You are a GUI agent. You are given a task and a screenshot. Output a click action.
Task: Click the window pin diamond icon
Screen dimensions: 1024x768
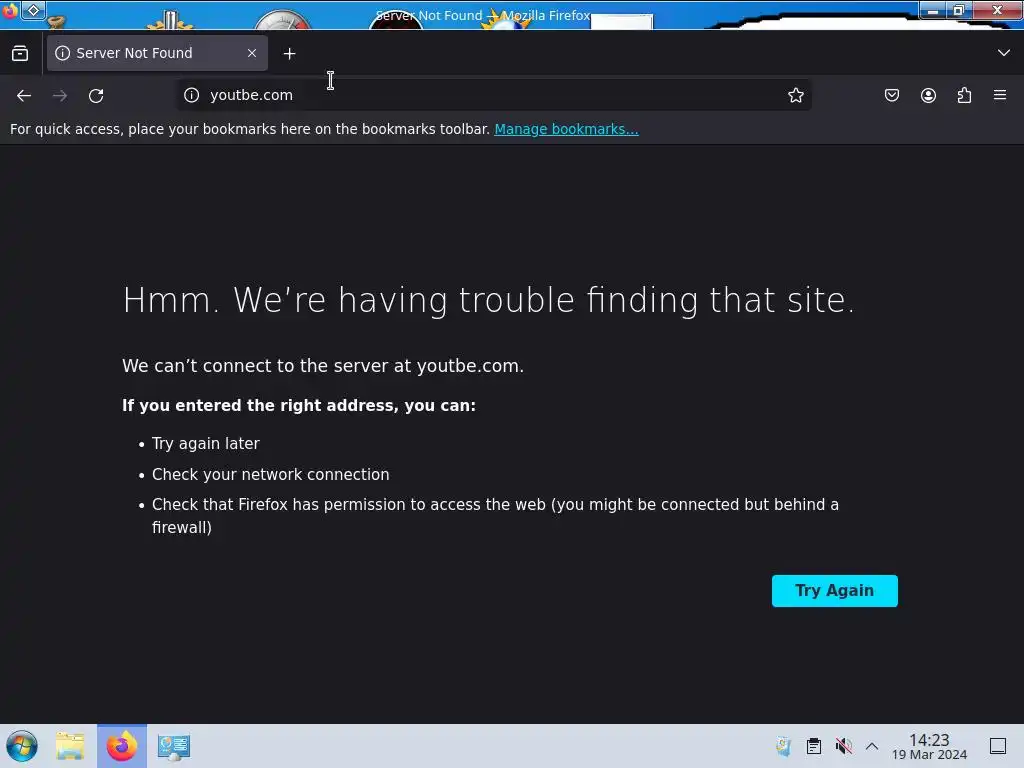coord(33,10)
